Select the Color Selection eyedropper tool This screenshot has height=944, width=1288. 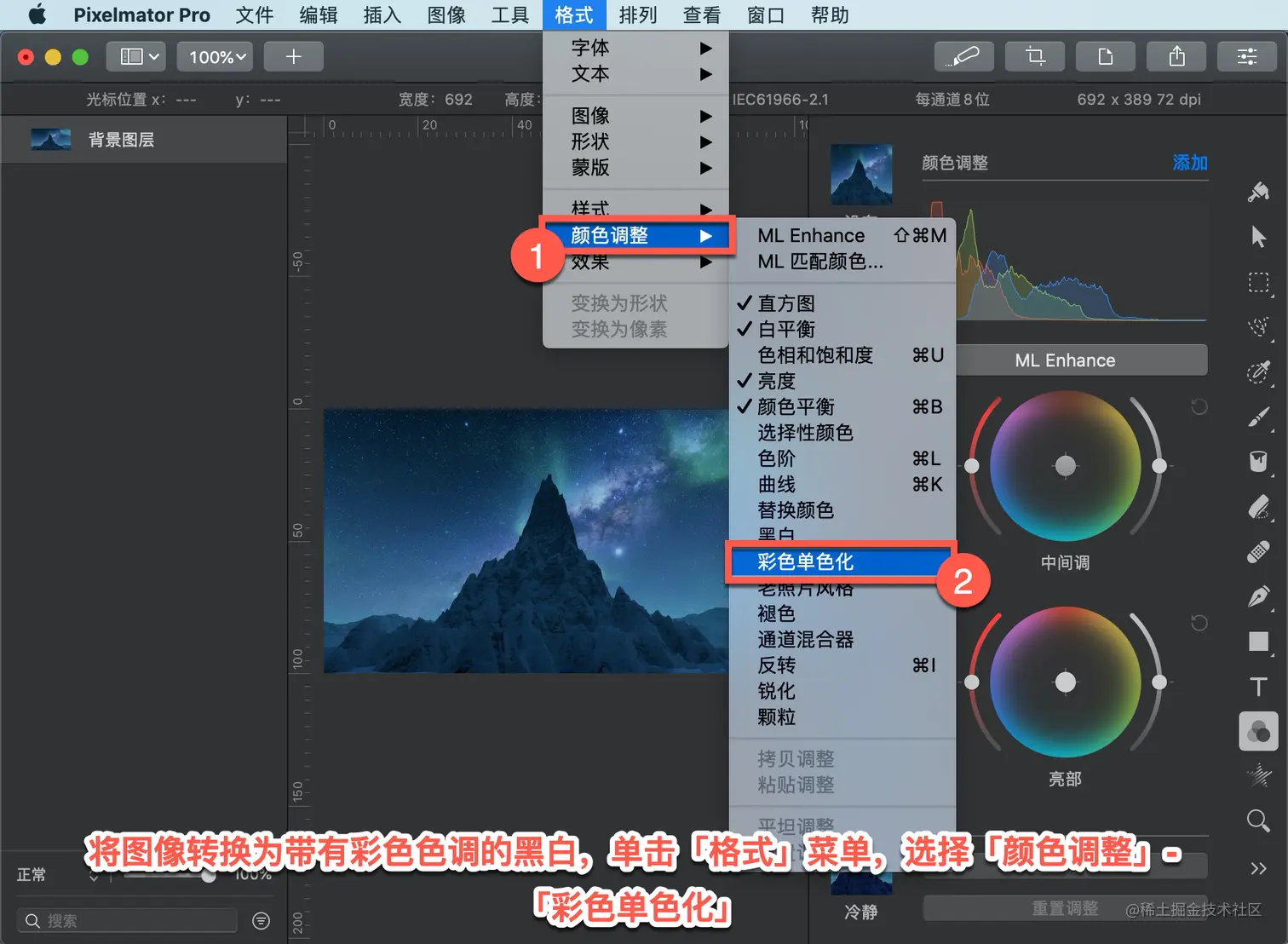(x=1258, y=372)
